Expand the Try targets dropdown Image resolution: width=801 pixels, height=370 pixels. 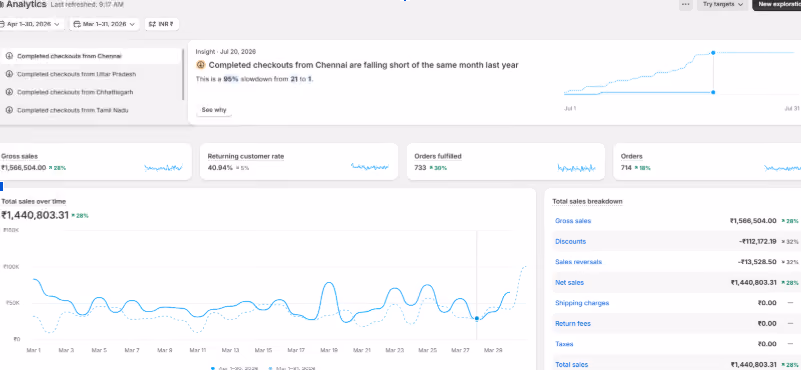(722, 4)
